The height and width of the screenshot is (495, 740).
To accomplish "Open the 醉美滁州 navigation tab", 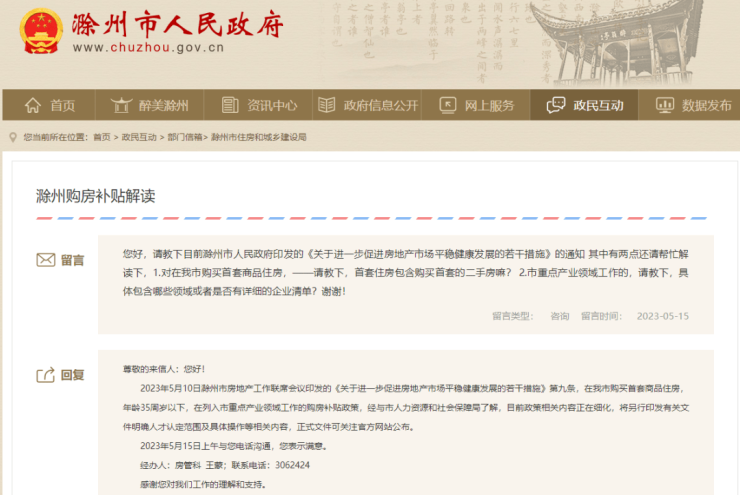I will pyautogui.click(x=150, y=105).
